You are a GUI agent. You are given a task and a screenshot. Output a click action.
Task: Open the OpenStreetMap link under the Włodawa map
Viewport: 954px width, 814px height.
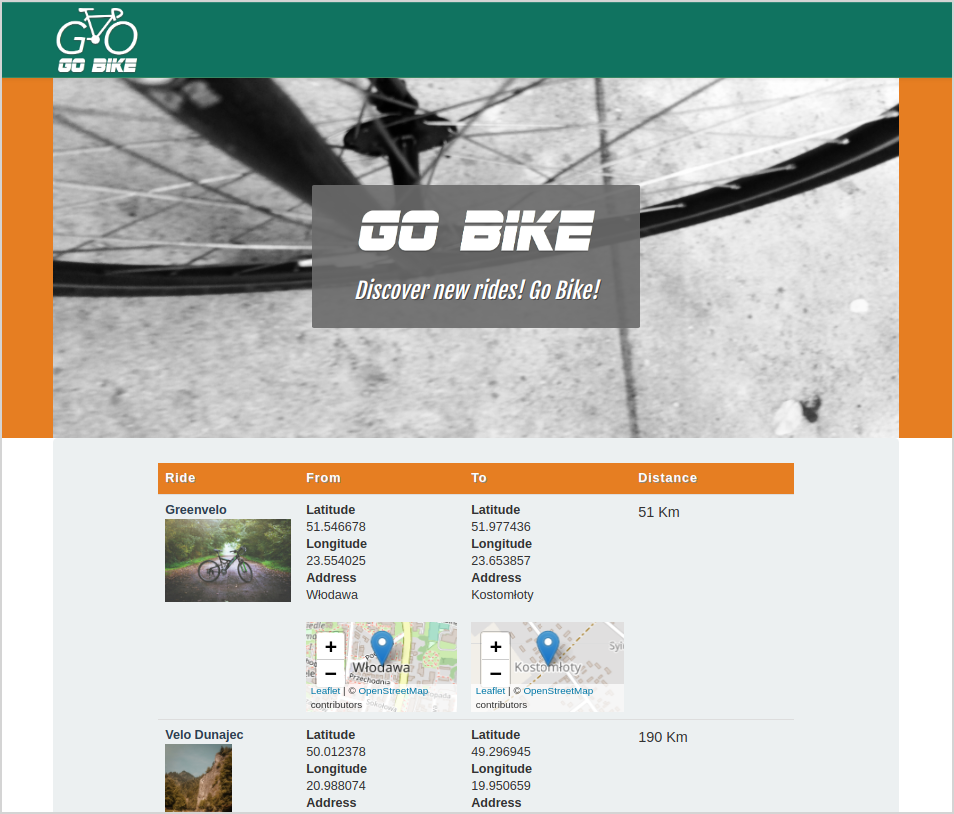[x=393, y=690]
